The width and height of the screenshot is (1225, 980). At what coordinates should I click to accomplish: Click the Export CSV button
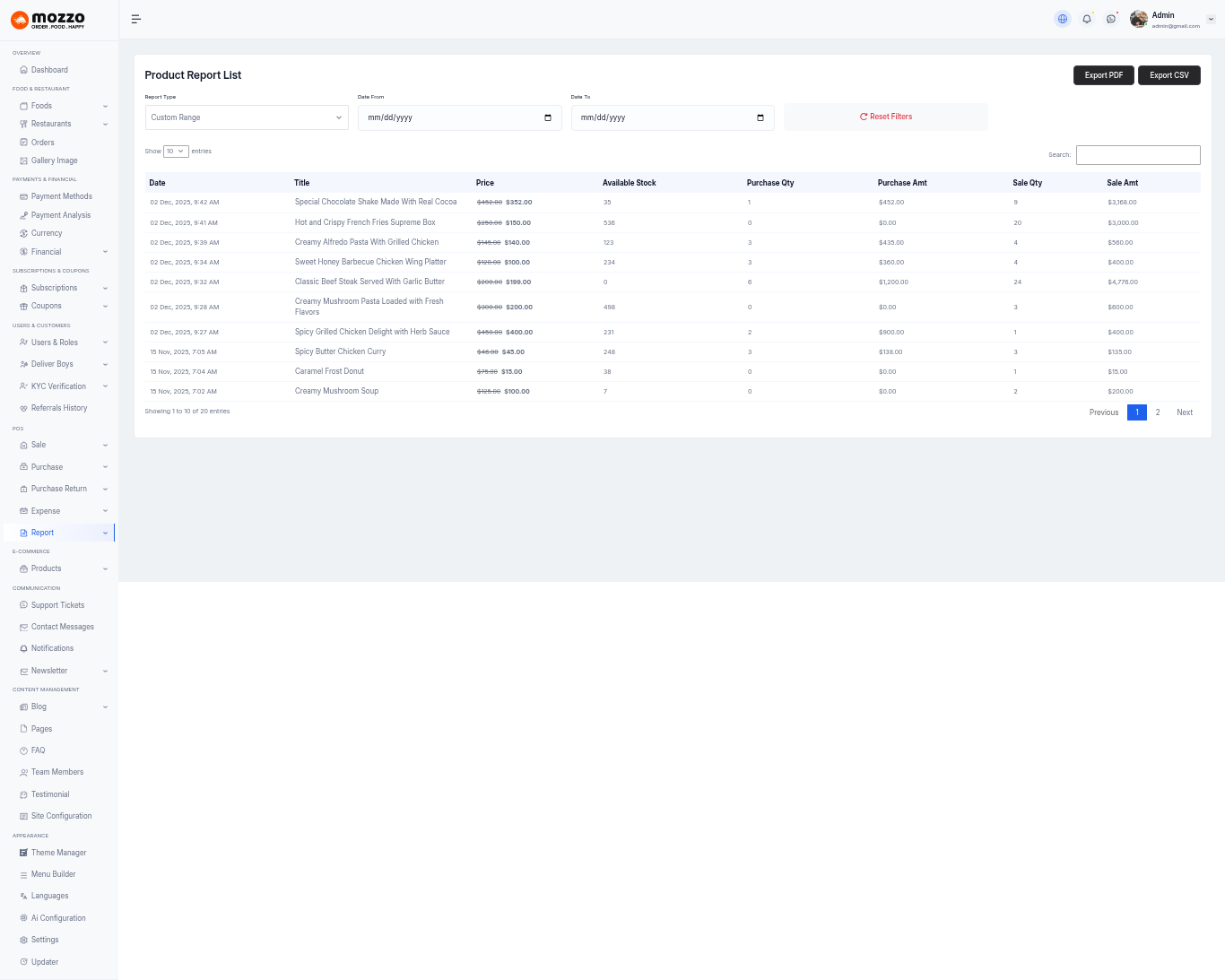tap(1169, 75)
